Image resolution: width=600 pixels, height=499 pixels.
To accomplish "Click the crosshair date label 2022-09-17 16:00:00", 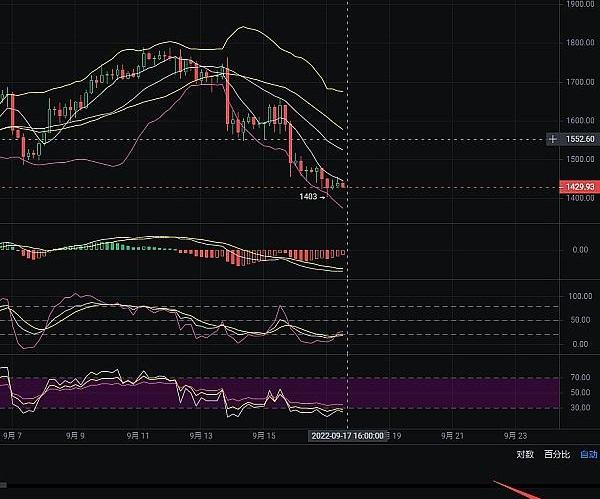I will (x=347, y=436).
